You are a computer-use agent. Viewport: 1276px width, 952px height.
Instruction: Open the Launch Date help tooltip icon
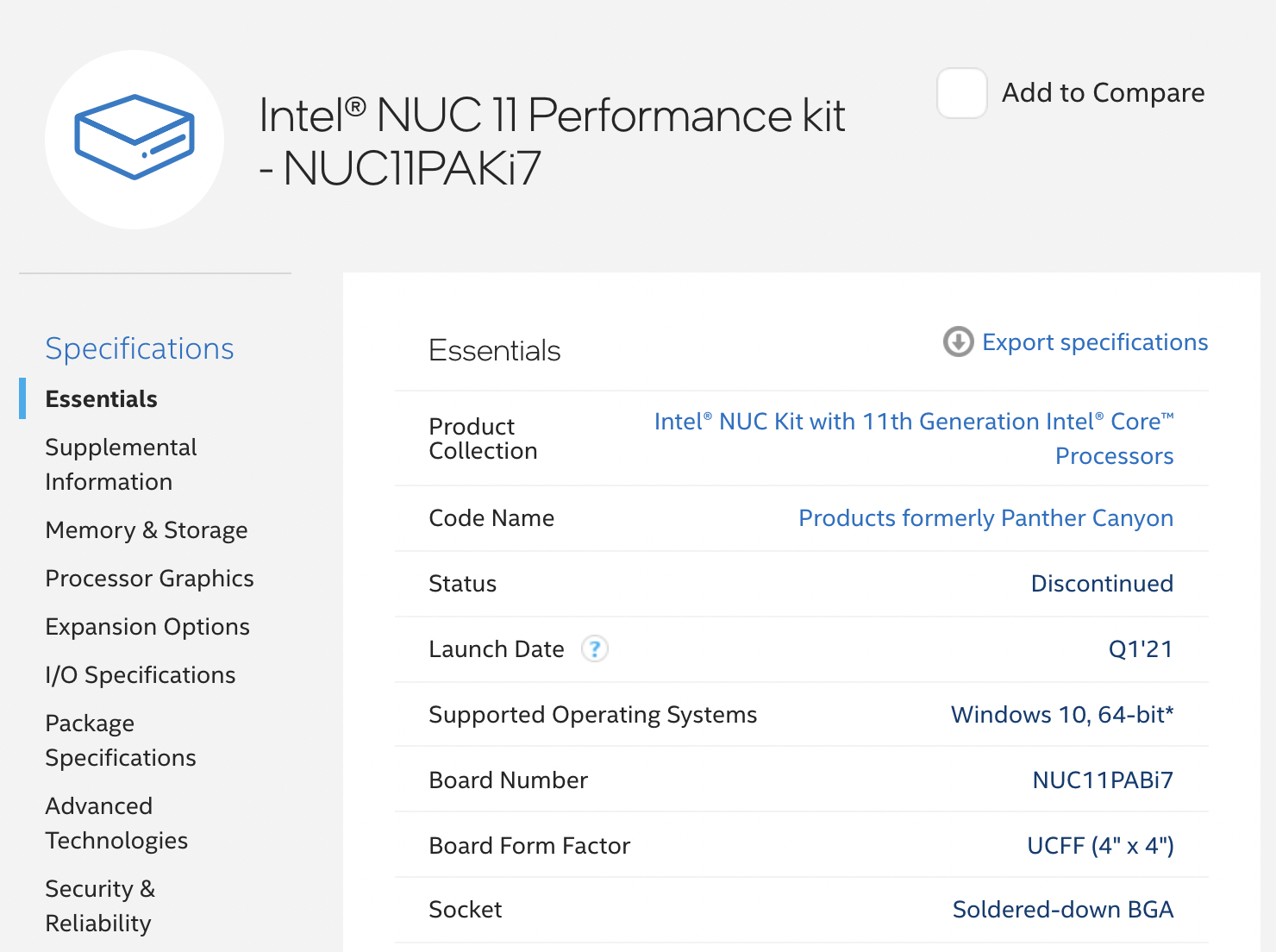point(595,648)
